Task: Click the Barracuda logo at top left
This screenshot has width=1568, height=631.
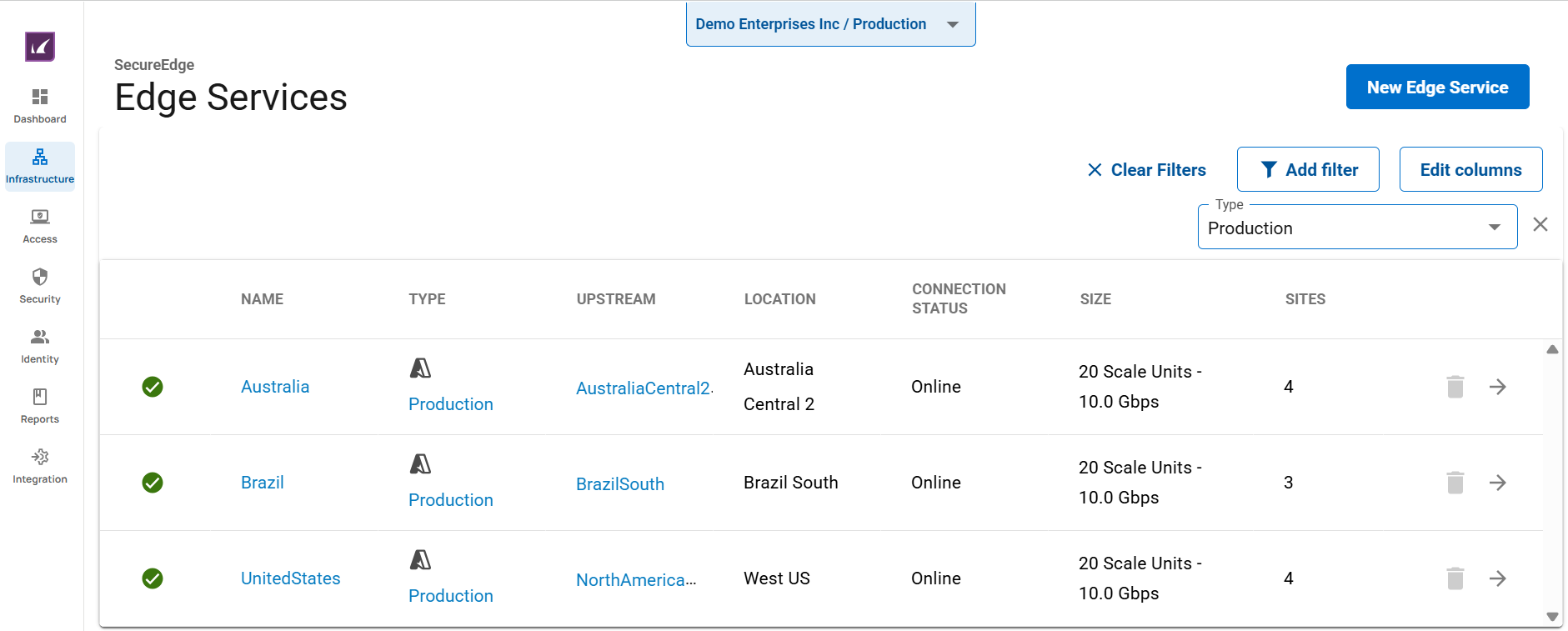Action: coord(40,47)
